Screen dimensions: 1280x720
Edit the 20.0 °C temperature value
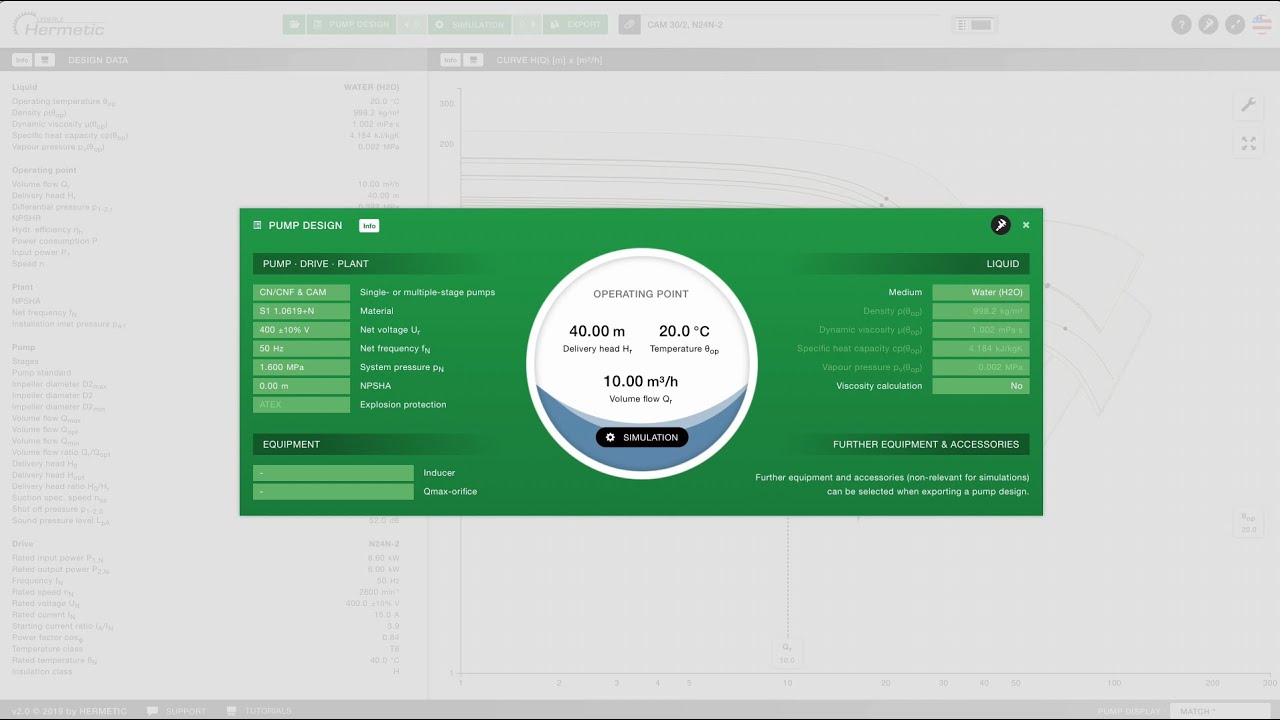[x=684, y=331]
